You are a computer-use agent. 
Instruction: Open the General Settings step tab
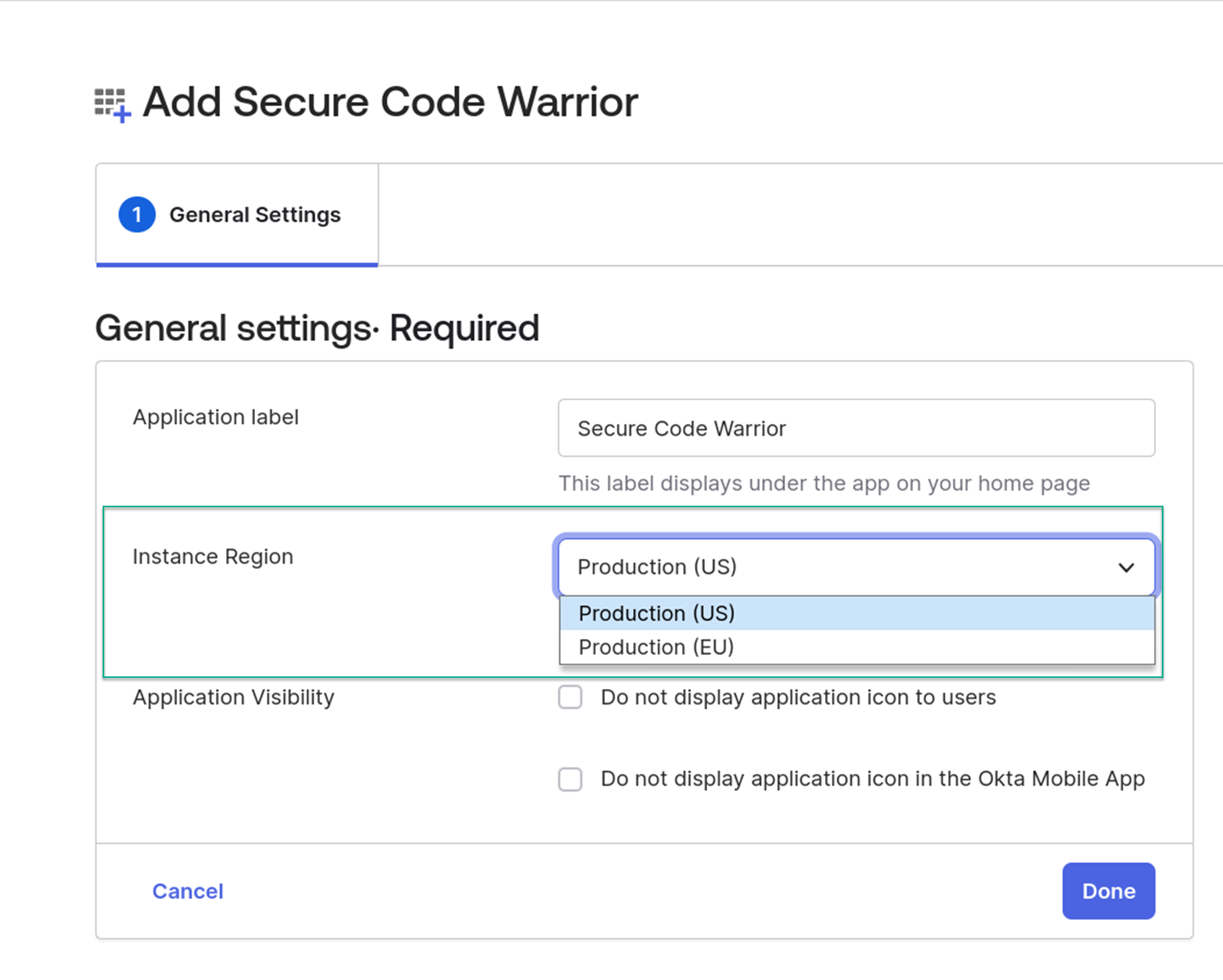tap(237, 215)
